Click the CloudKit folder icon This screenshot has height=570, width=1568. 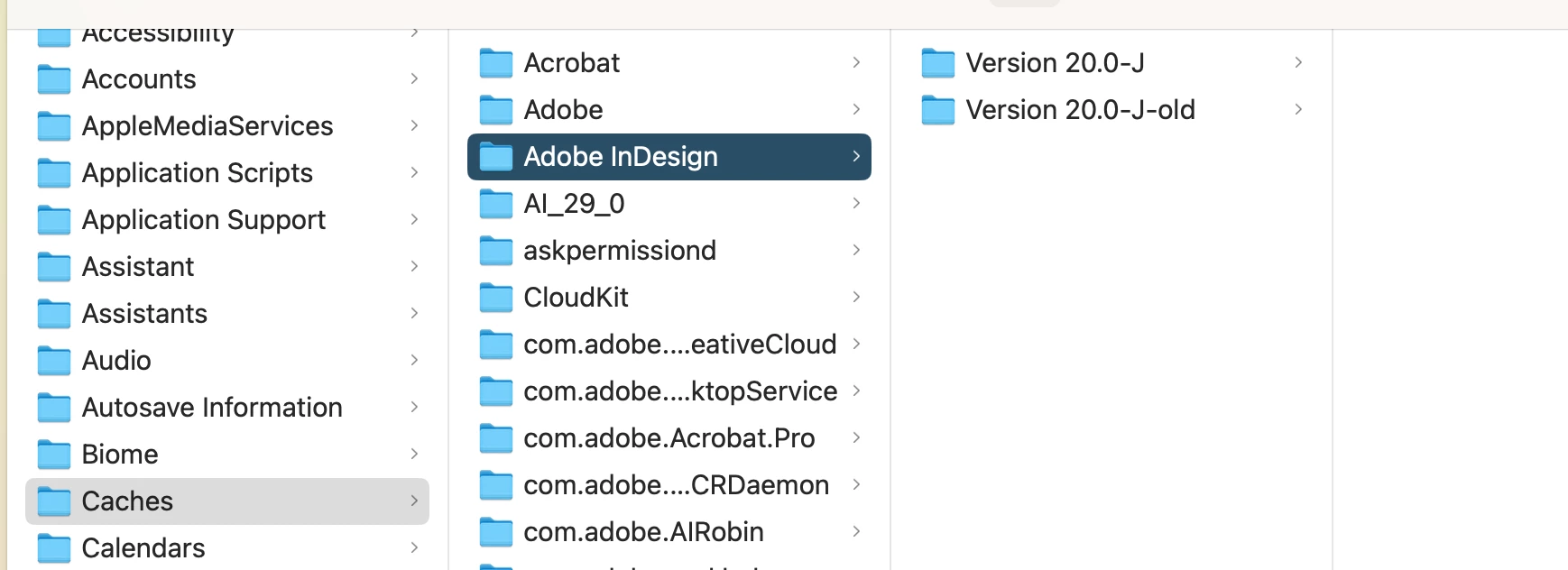coord(496,298)
